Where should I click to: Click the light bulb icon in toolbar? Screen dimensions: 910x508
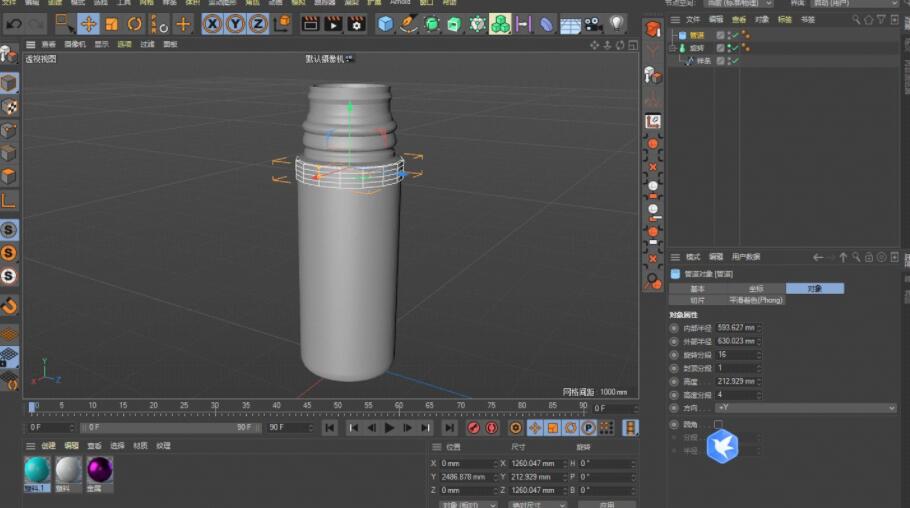point(617,23)
